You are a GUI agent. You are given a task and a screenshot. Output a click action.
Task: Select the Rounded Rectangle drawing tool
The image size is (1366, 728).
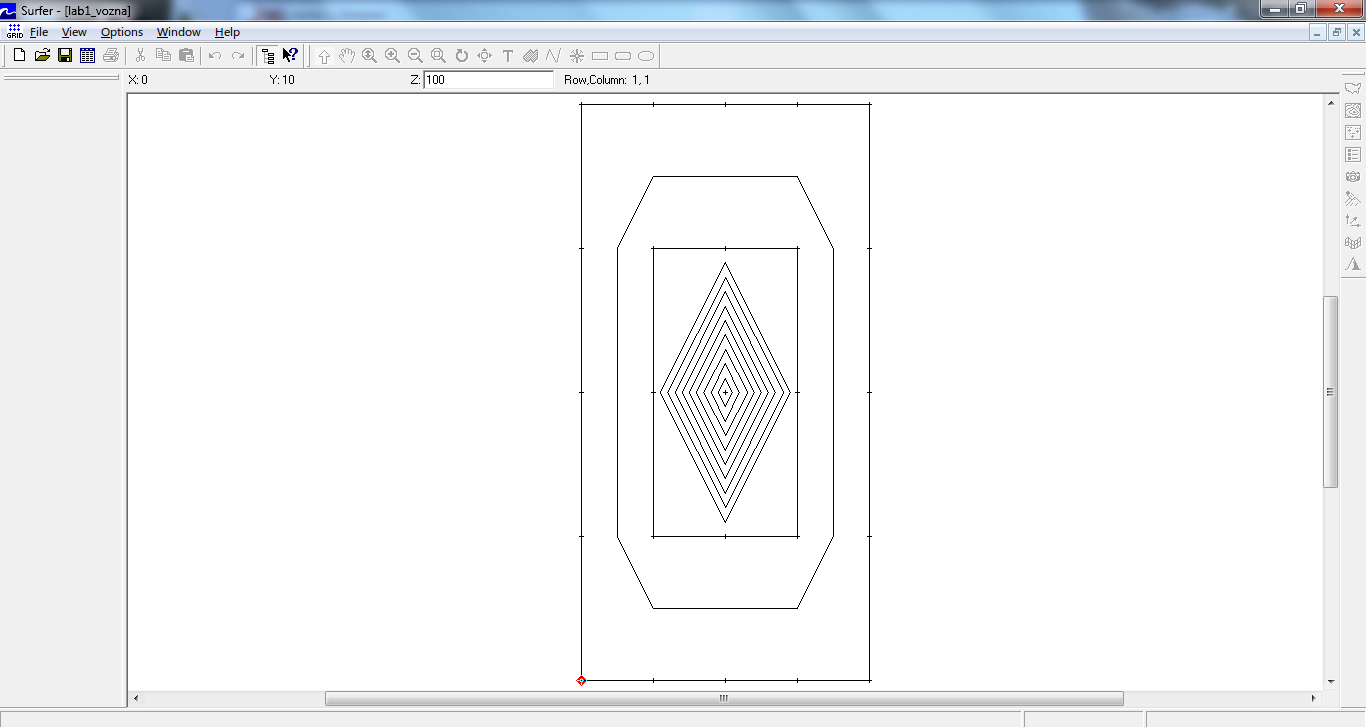[x=623, y=56]
